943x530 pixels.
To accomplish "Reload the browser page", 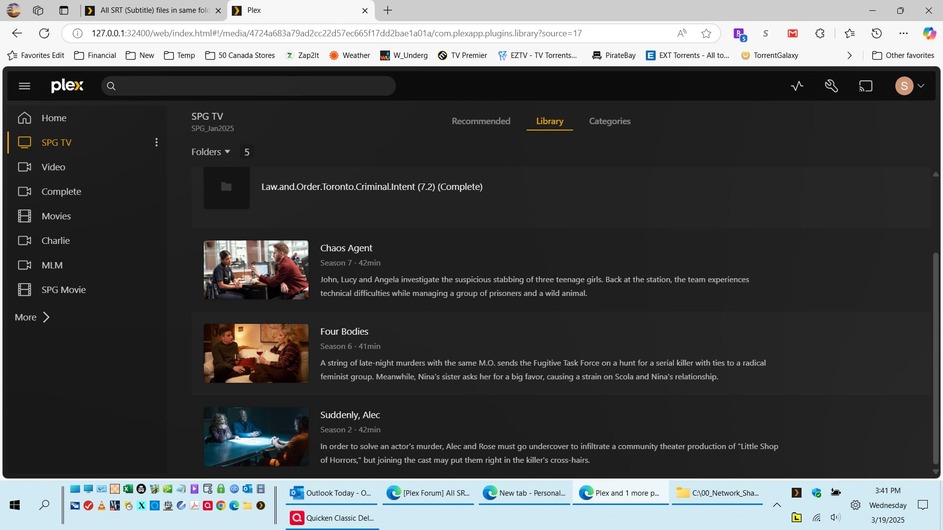I will (44, 33).
